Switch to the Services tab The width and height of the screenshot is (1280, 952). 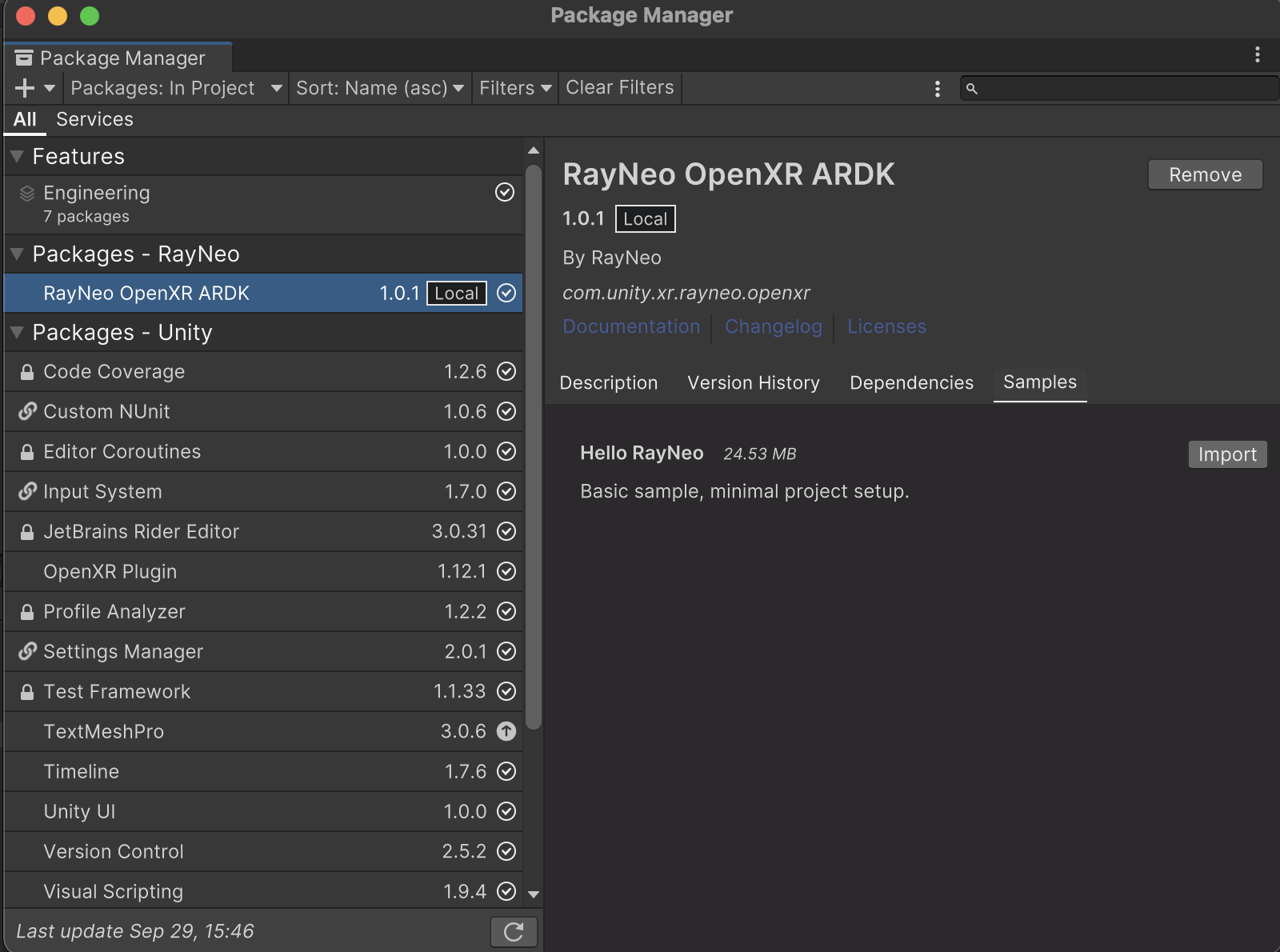94,119
